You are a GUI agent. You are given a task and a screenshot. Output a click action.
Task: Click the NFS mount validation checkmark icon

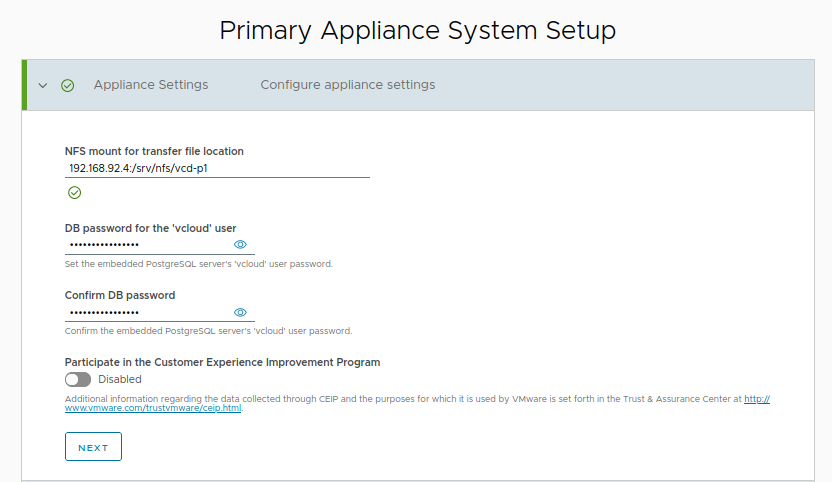point(74,193)
